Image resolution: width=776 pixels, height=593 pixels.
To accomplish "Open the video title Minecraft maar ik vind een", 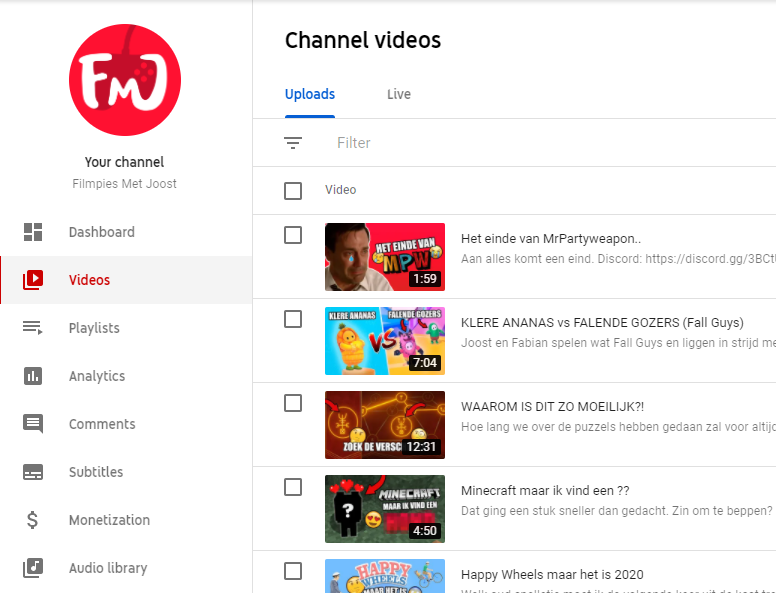I will click(x=544, y=491).
